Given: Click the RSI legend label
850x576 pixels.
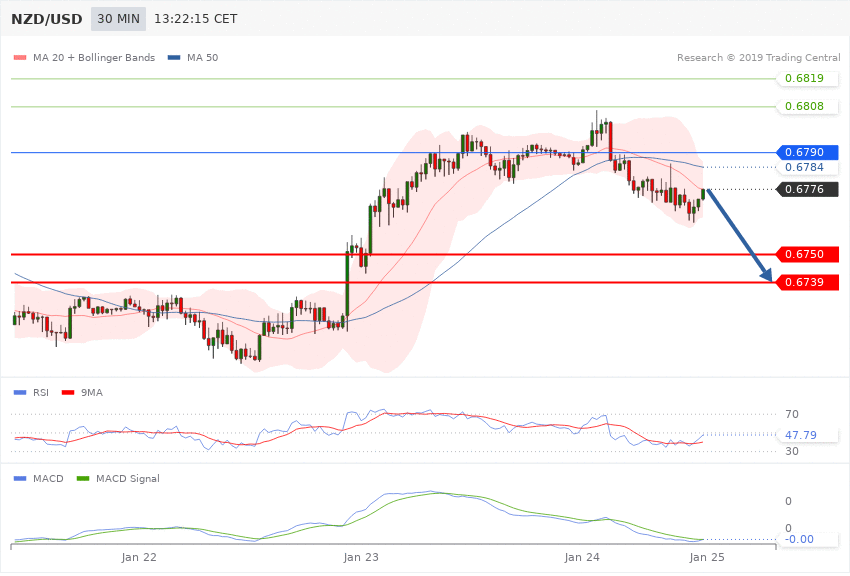Looking at the screenshot, I should point(41,393).
